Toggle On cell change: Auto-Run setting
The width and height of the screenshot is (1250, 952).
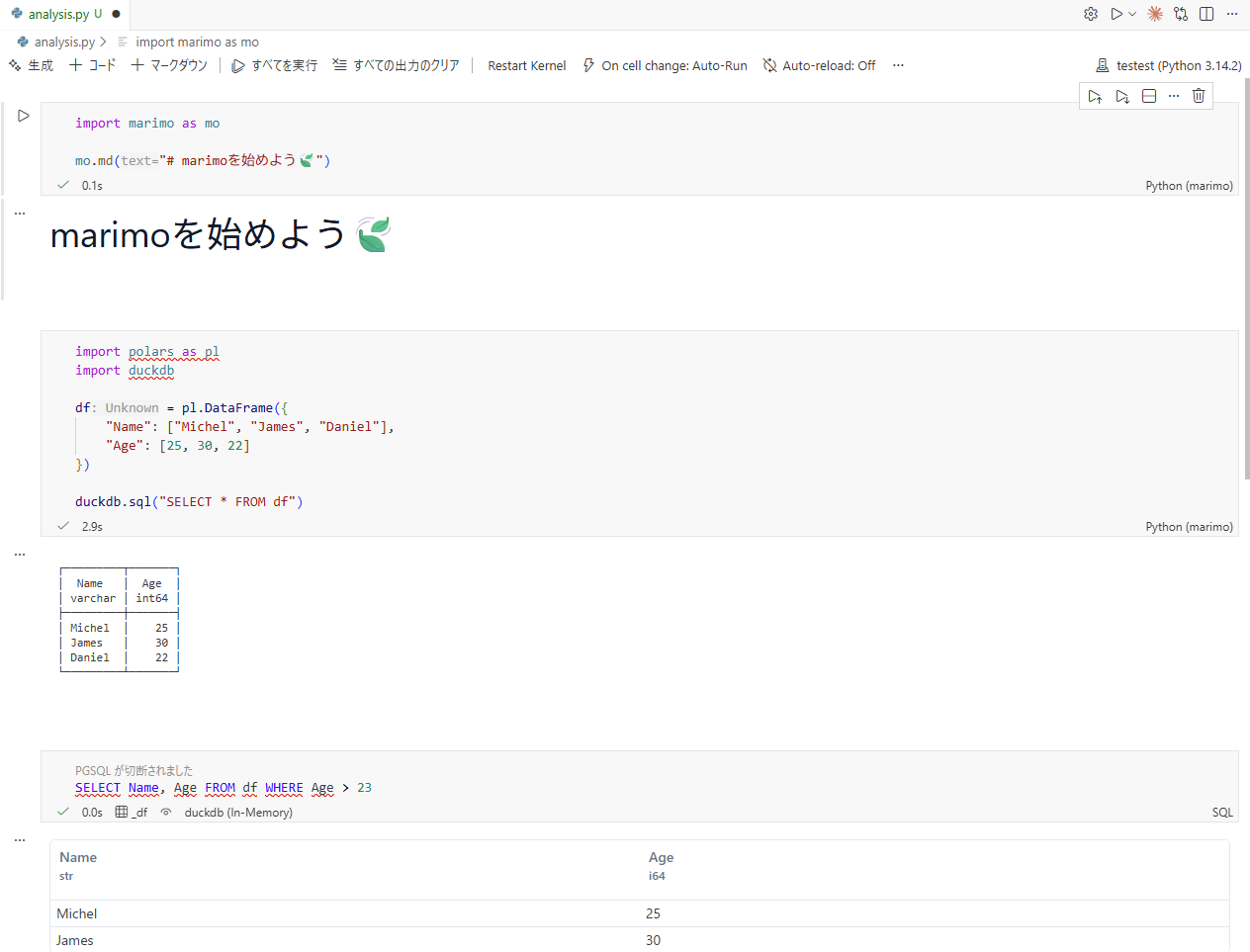tap(665, 65)
